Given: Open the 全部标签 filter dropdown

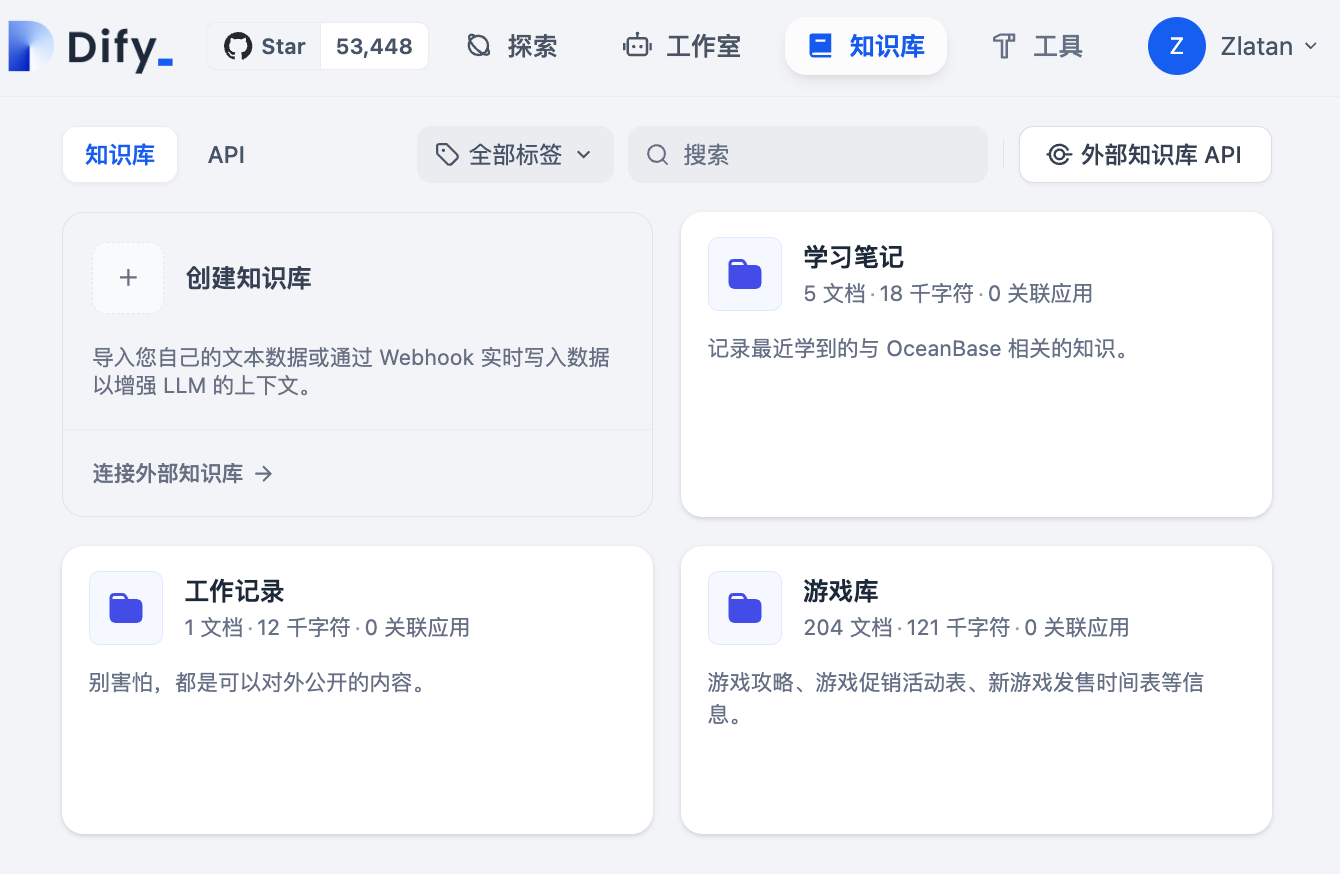Looking at the screenshot, I should click(x=515, y=155).
